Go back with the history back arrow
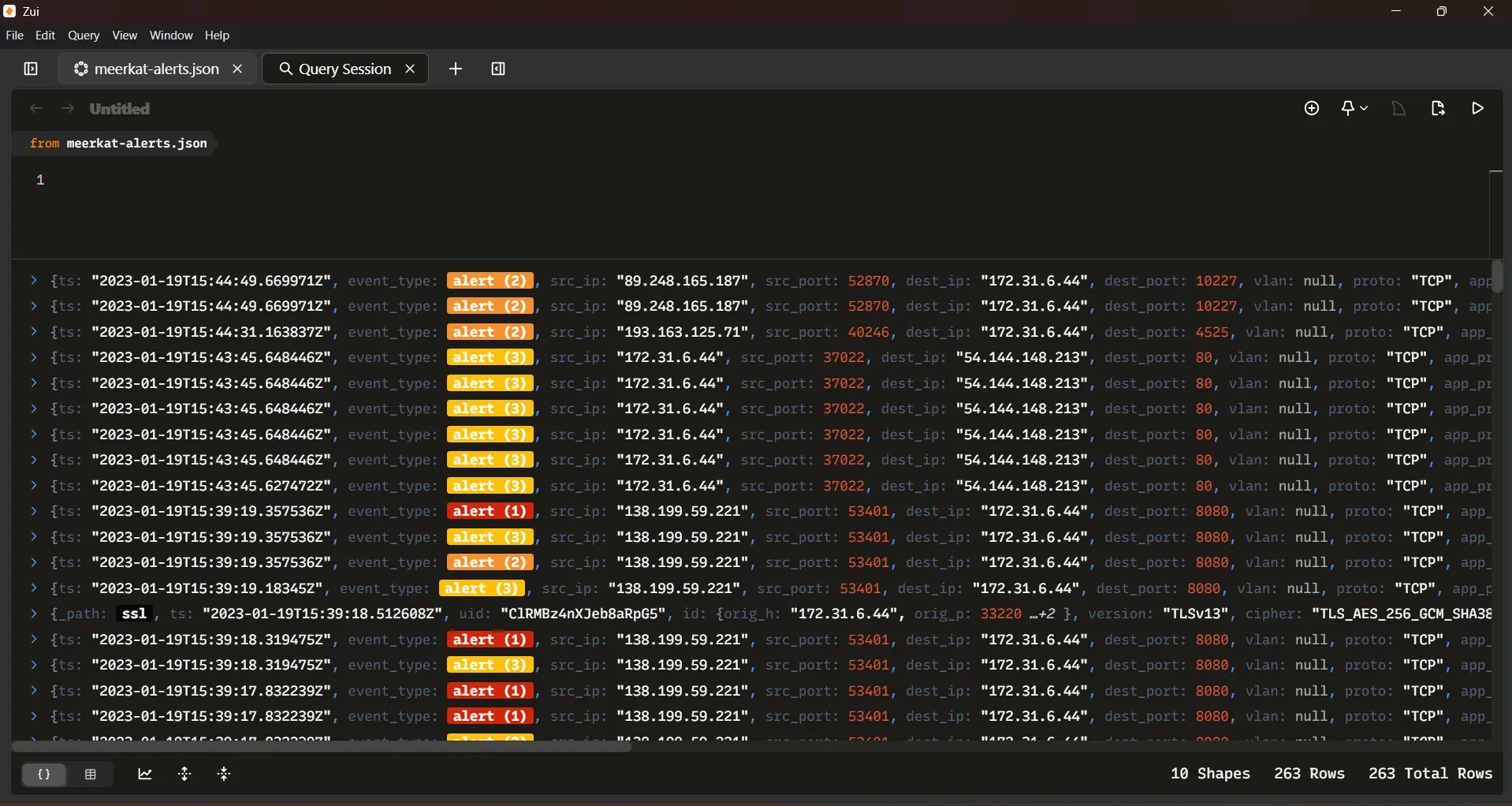This screenshot has width=1512, height=806. 36,109
